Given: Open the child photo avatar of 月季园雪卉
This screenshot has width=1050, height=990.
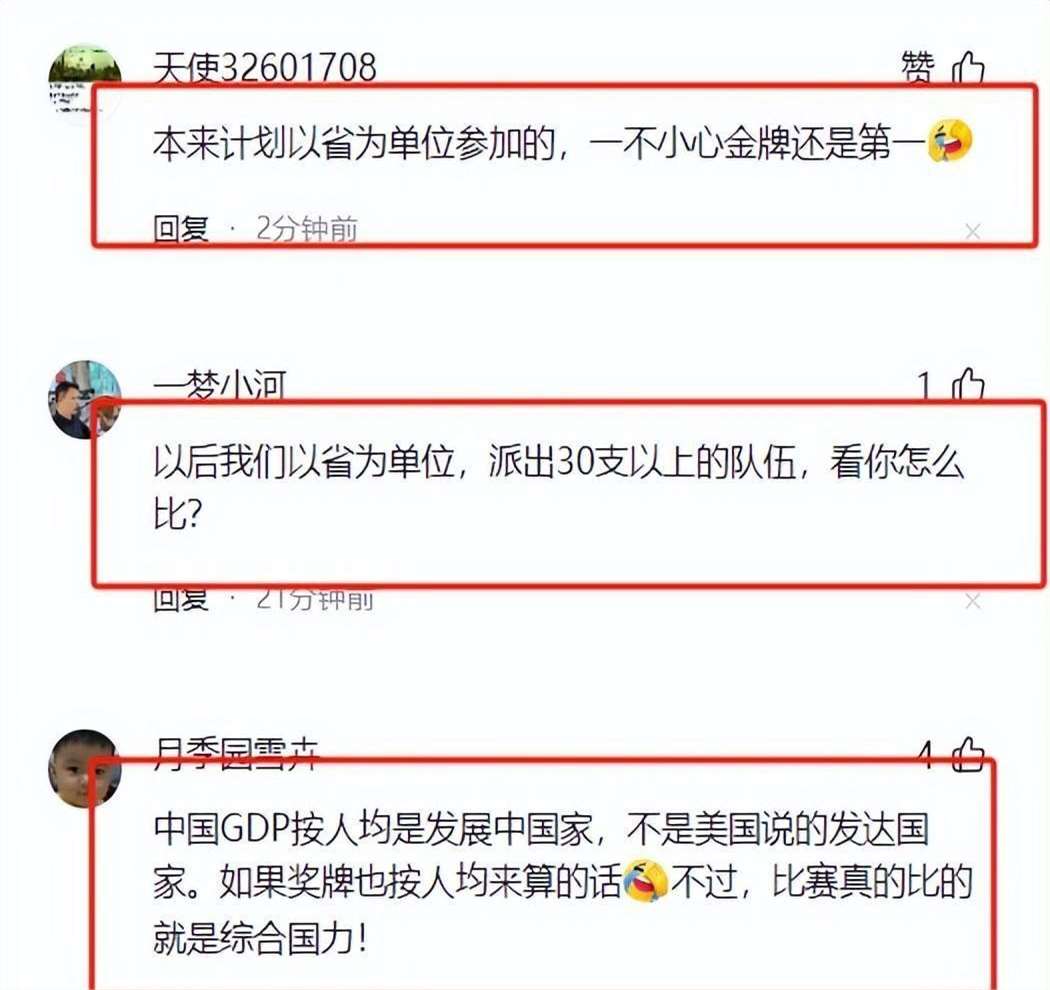Looking at the screenshot, I should [x=85, y=768].
